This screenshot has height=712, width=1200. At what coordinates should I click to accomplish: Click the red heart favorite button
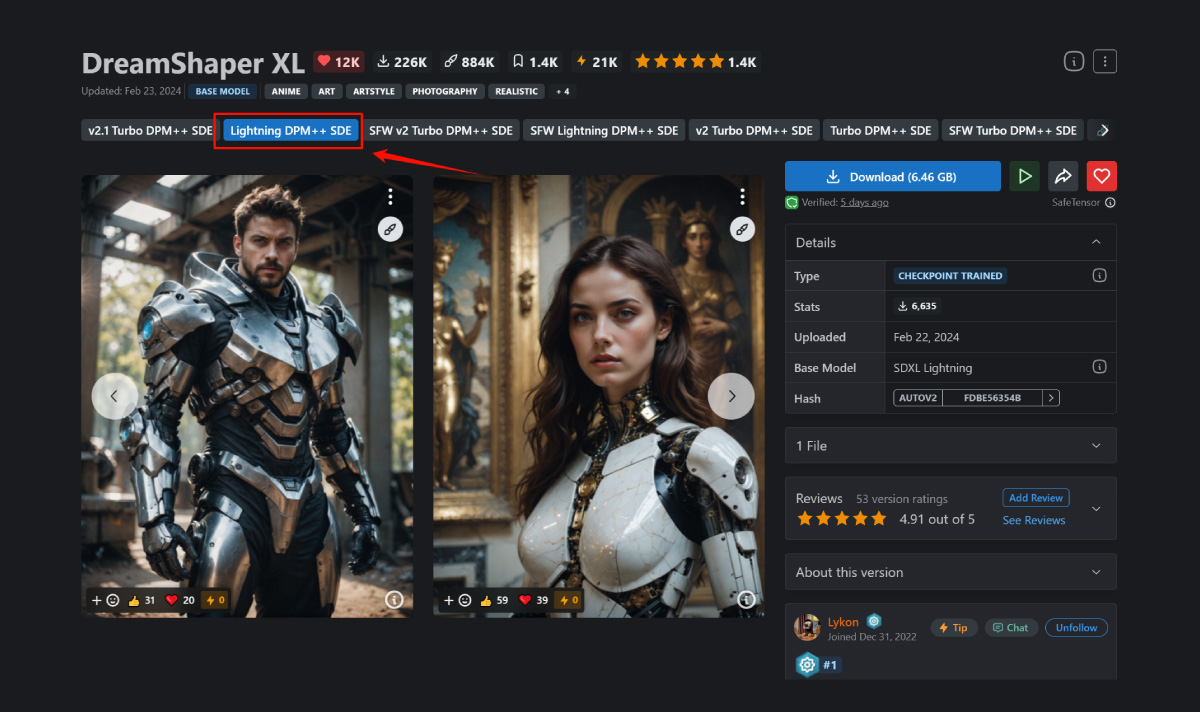tap(1101, 176)
